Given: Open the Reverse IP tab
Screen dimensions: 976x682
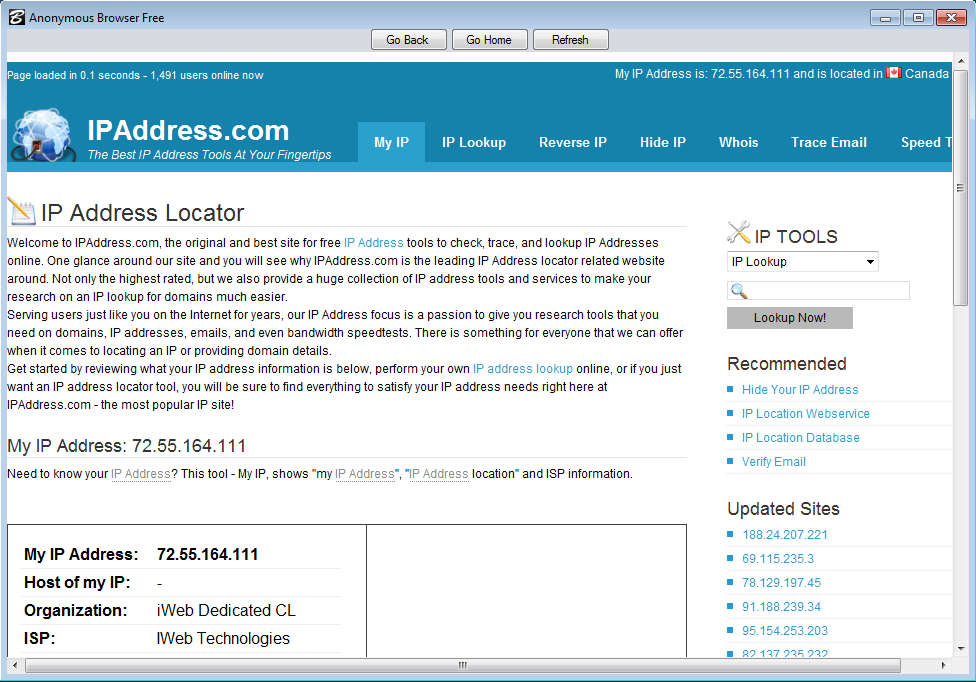Looking at the screenshot, I should click(573, 142).
